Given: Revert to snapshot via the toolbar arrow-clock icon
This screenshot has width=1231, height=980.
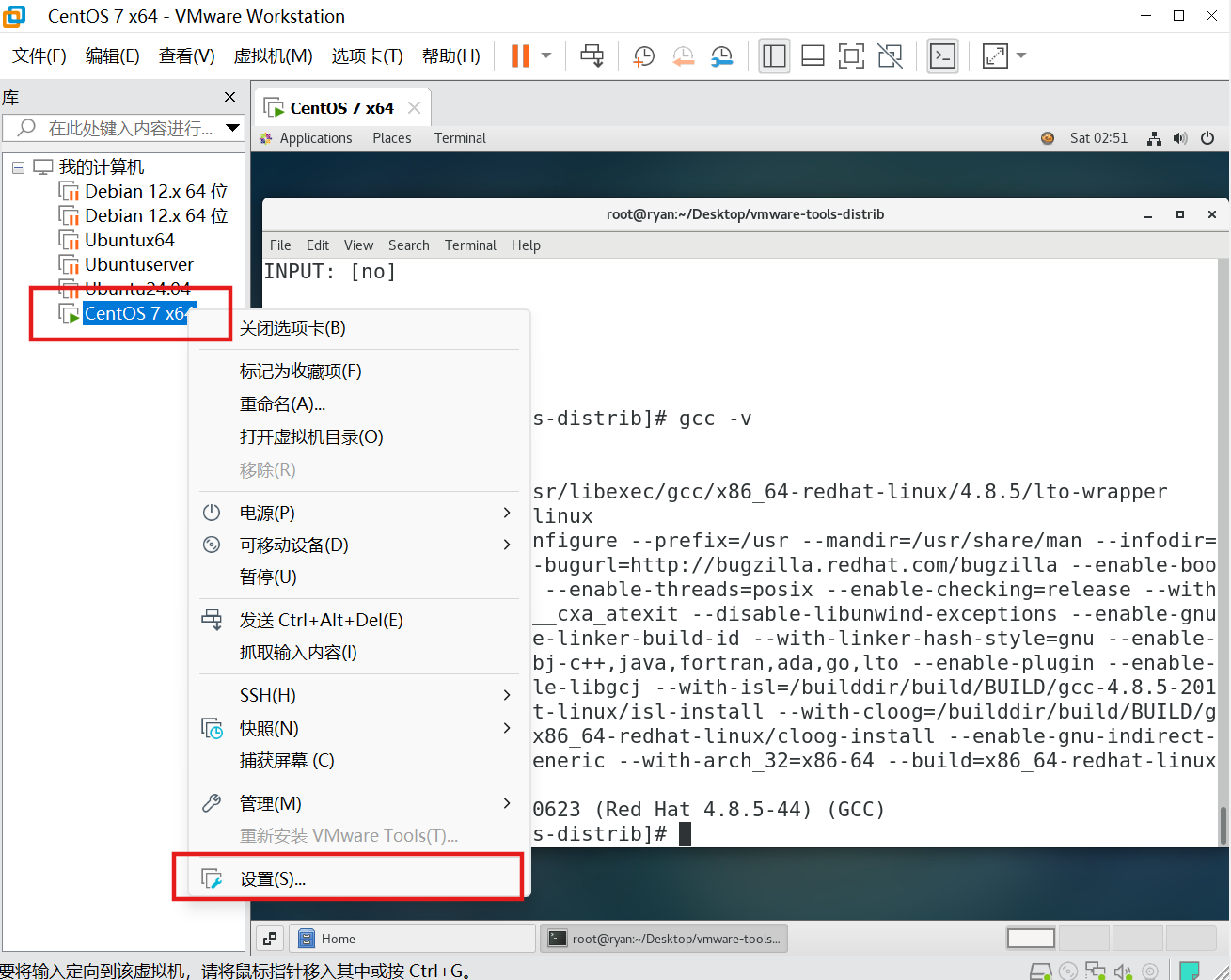Looking at the screenshot, I should tap(684, 56).
